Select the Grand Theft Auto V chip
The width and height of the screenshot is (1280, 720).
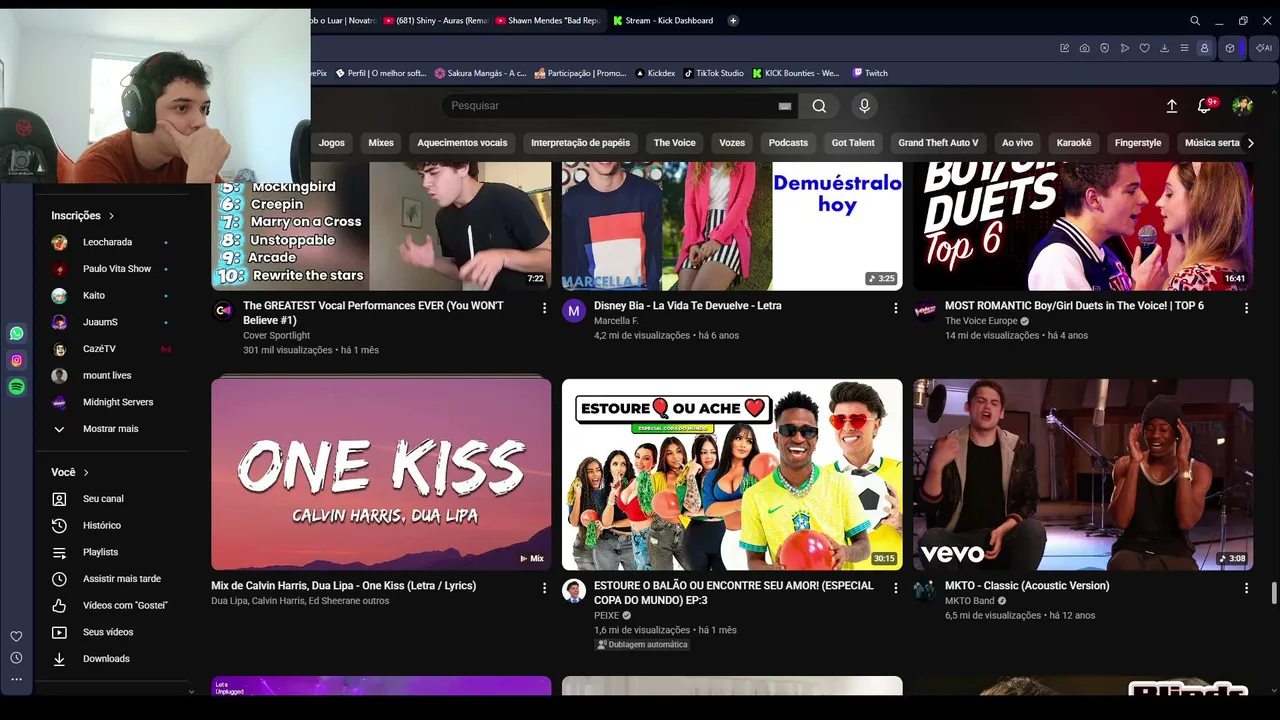coord(938,143)
